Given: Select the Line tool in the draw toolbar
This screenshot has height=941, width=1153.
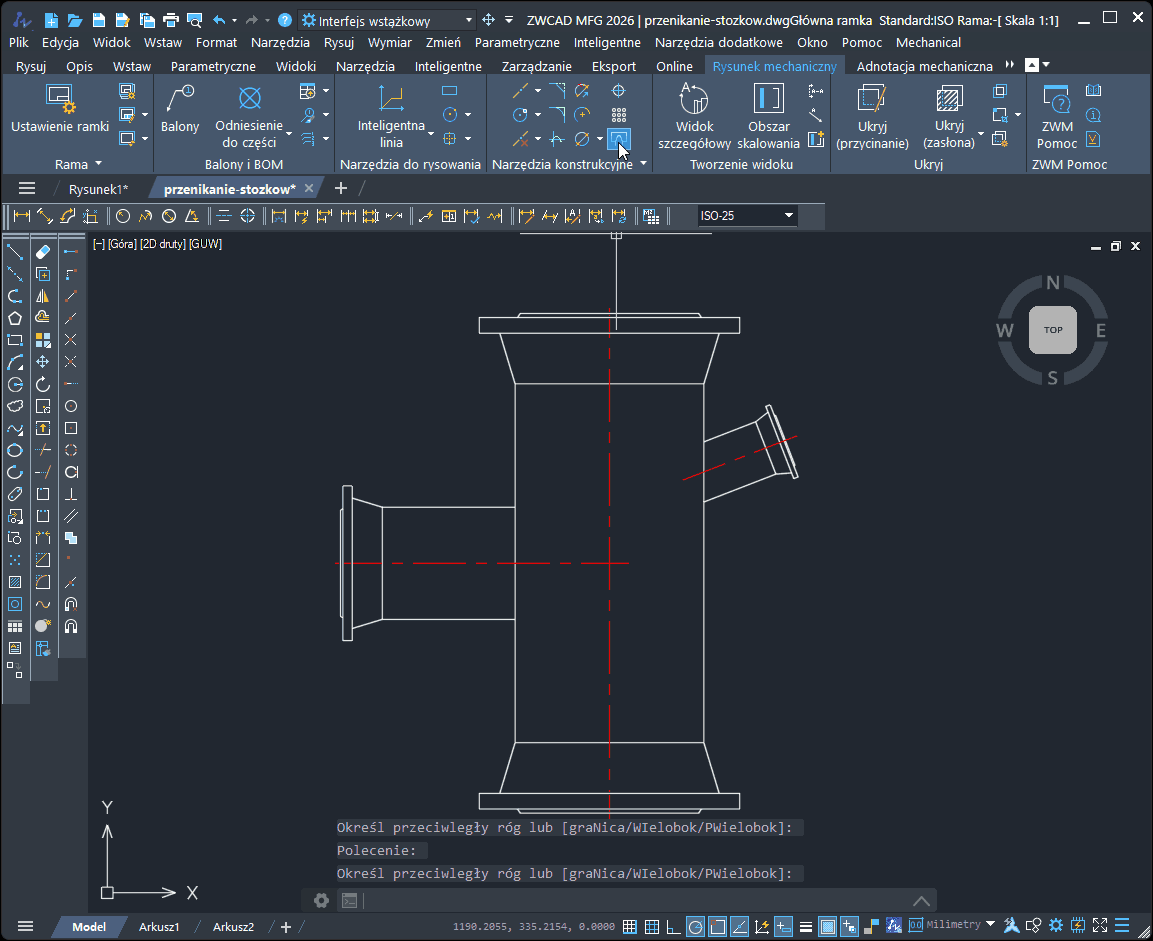Looking at the screenshot, I should [15, 252].
